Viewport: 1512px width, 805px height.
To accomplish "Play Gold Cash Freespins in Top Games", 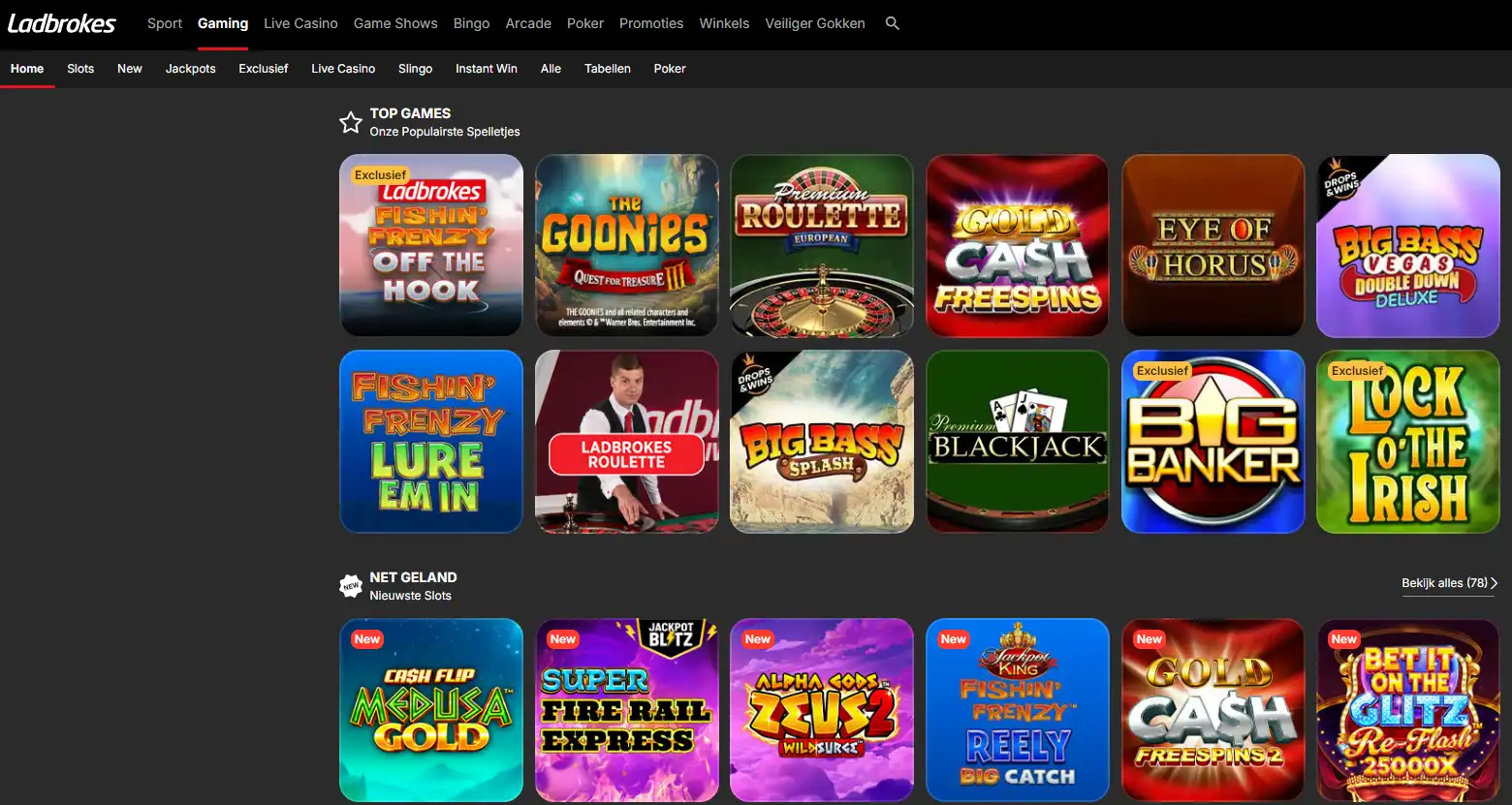I will (x=1018, y=246).
